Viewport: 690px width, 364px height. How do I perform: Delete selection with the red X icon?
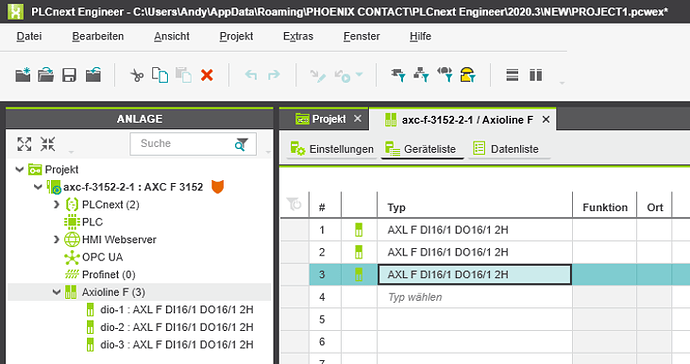click(x=207, y=75)
